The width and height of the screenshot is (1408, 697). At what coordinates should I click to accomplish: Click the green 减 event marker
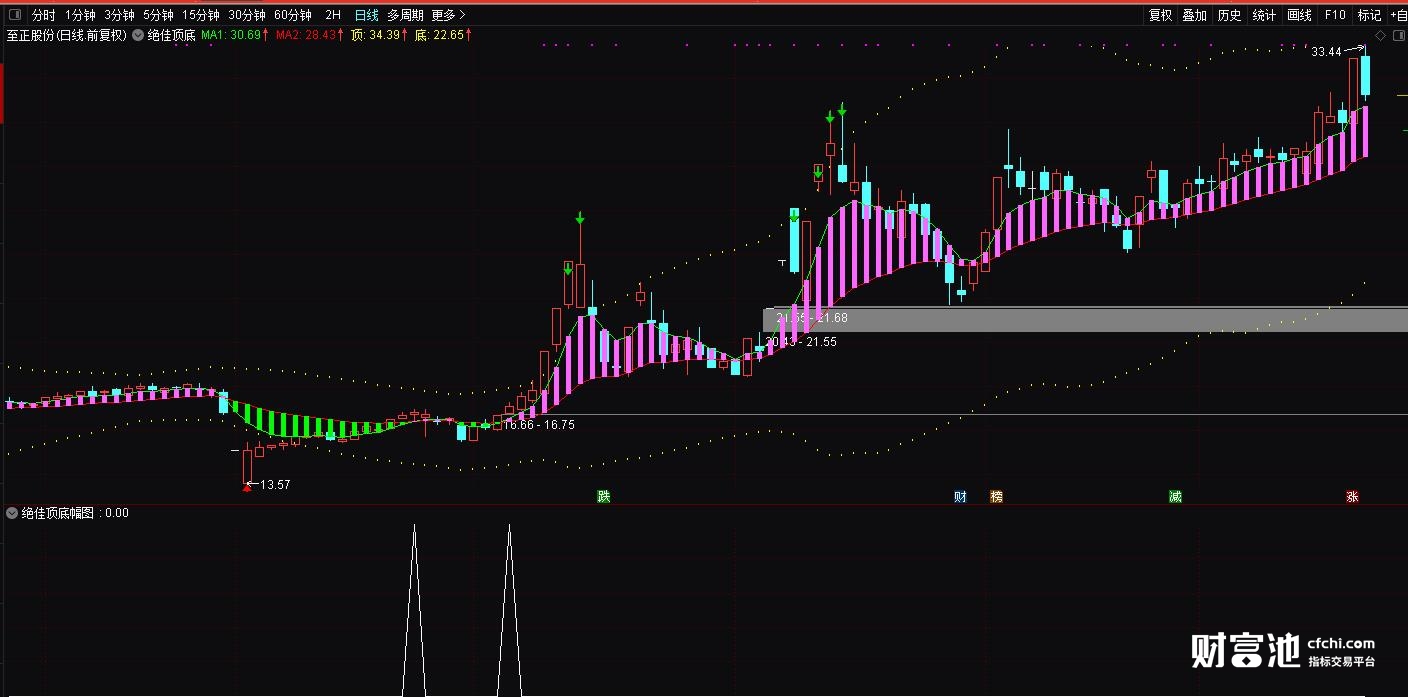1175,497
